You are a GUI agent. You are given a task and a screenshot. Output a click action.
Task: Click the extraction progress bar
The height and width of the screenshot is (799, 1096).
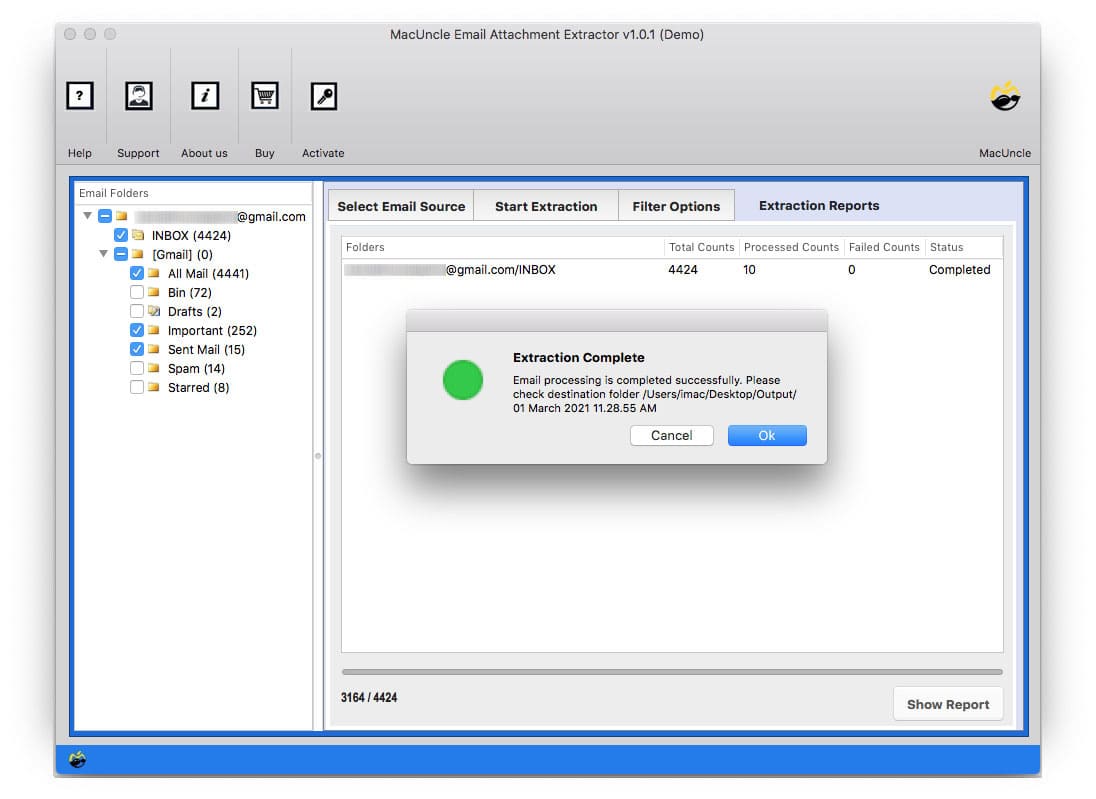tap(672, 672)
